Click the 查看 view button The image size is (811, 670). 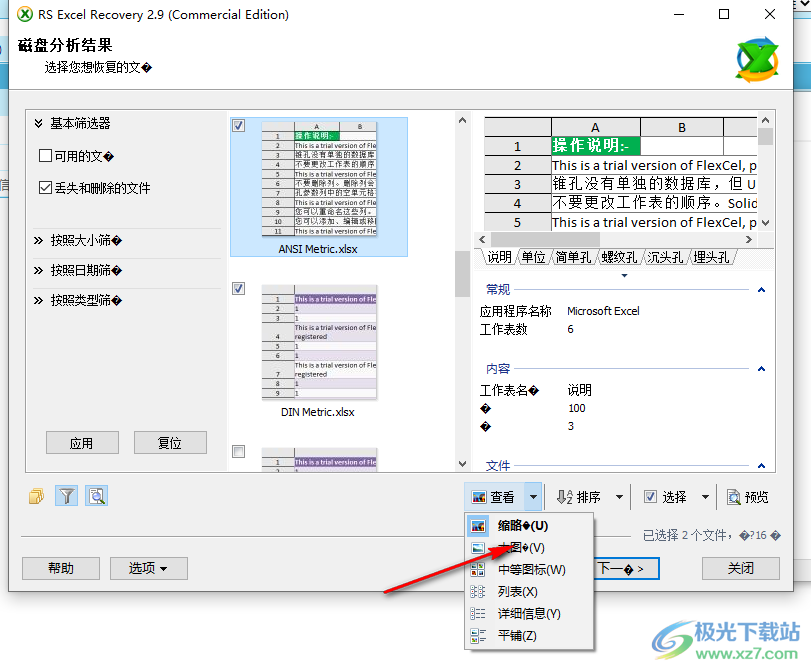[494, 497]
